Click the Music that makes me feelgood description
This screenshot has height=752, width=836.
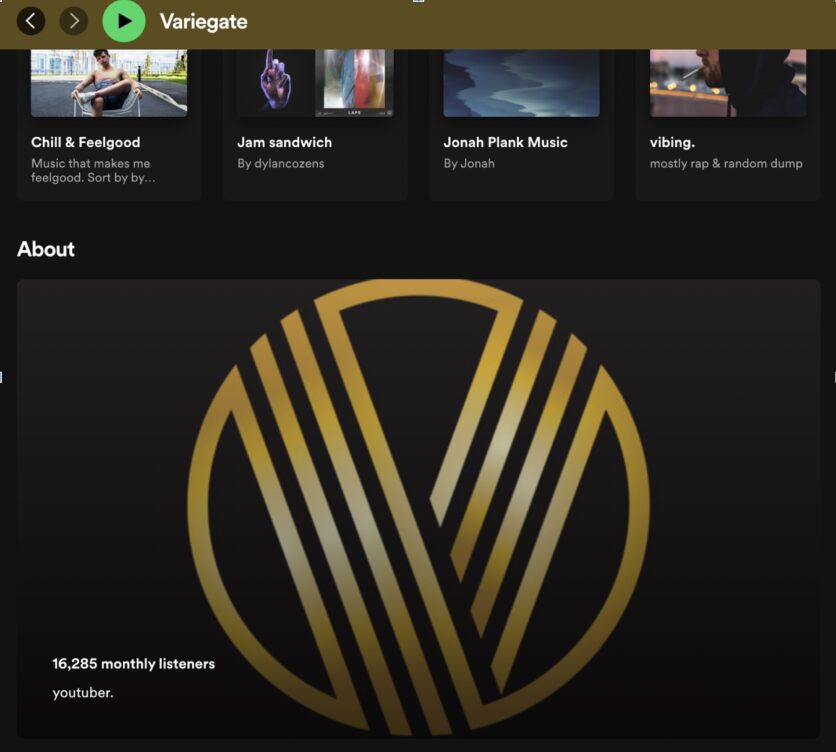[x=93, y=171]
